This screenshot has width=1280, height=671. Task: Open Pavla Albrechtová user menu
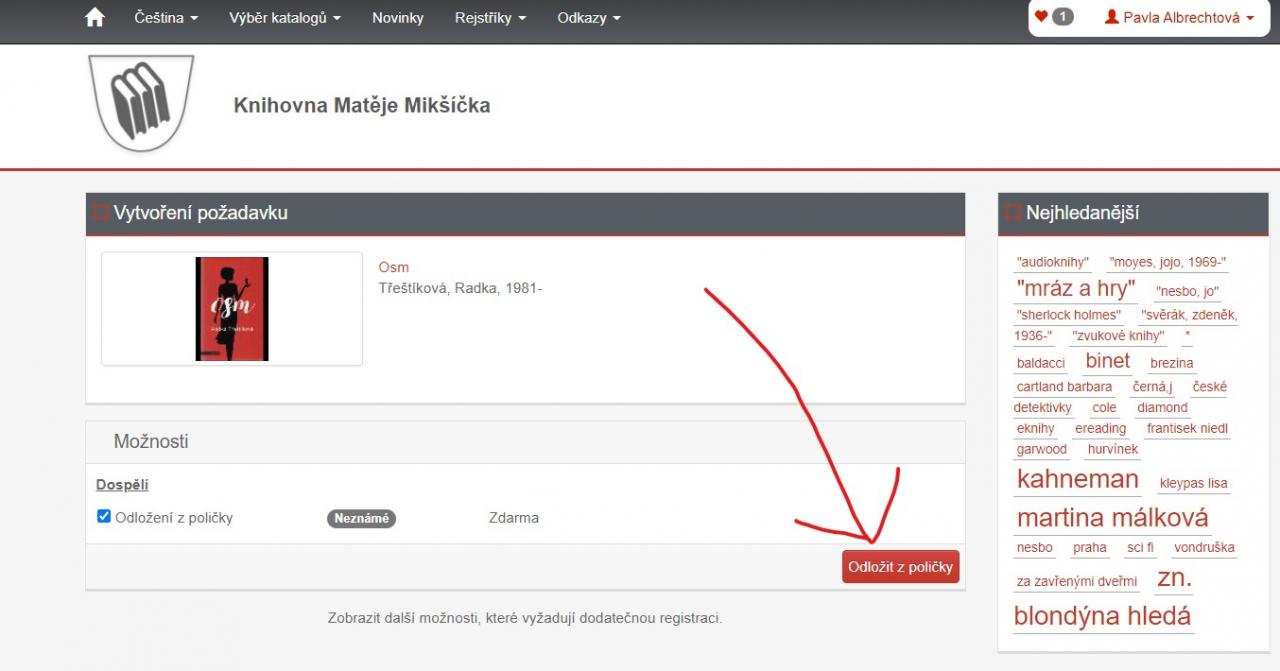(x=1178, y=18)
